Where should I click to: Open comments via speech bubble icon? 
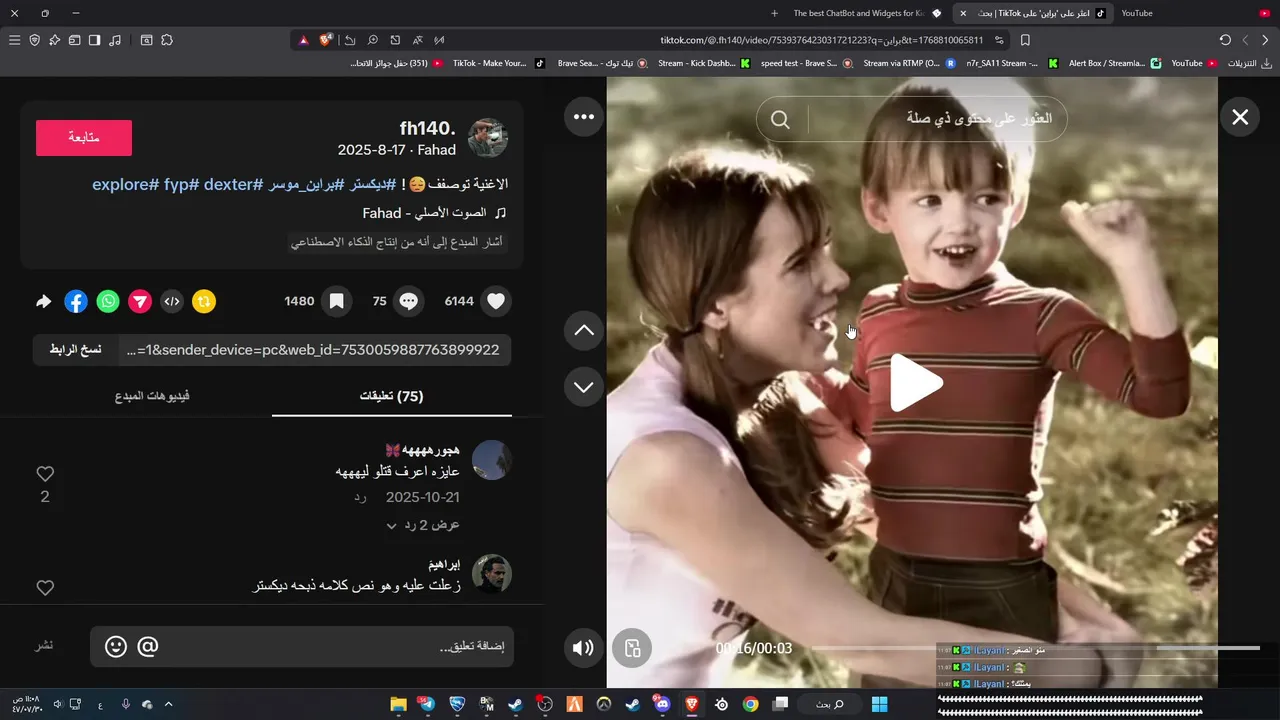click(x=409, y=301)
